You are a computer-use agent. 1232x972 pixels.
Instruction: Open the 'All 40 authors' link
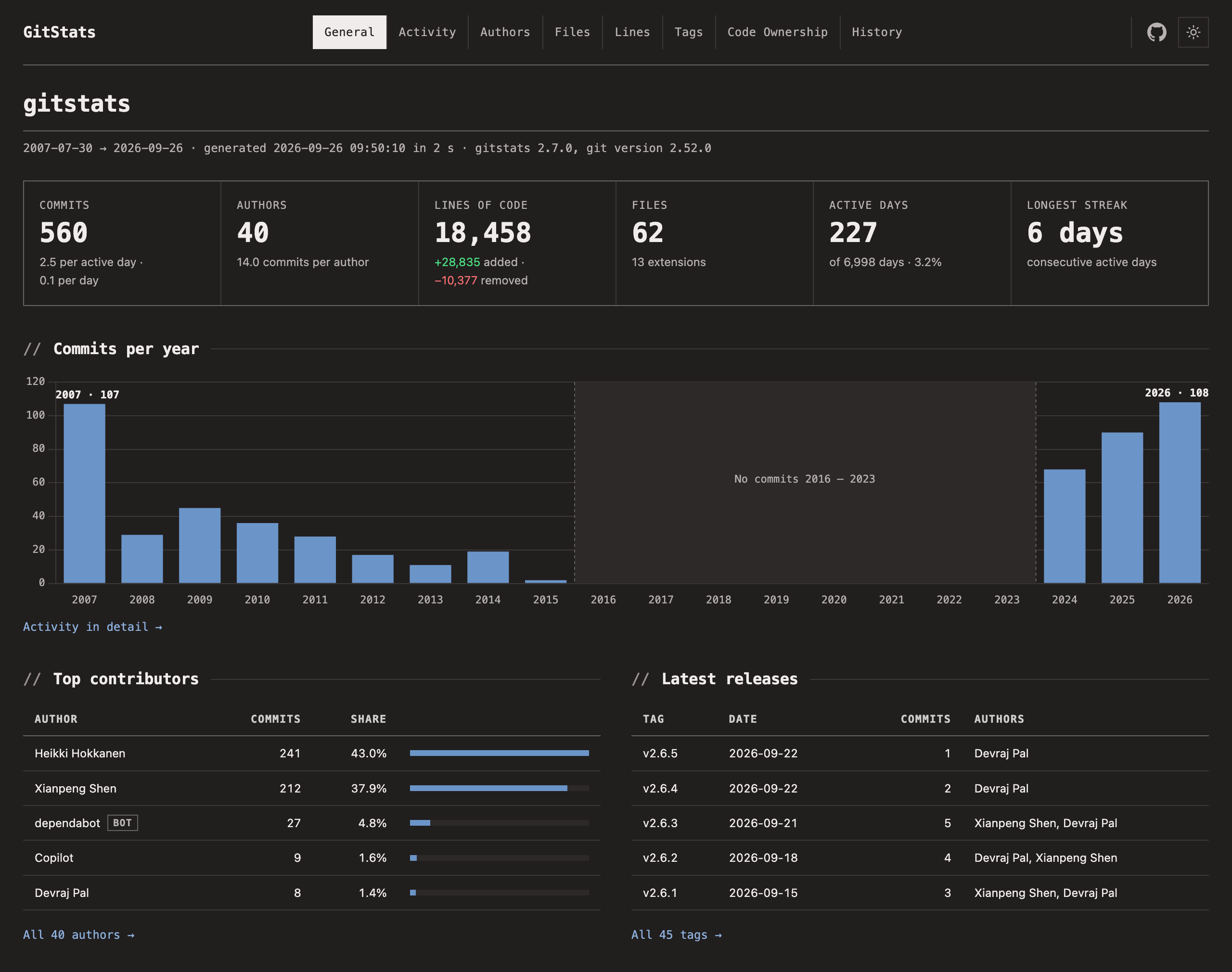tap(78, 934)
